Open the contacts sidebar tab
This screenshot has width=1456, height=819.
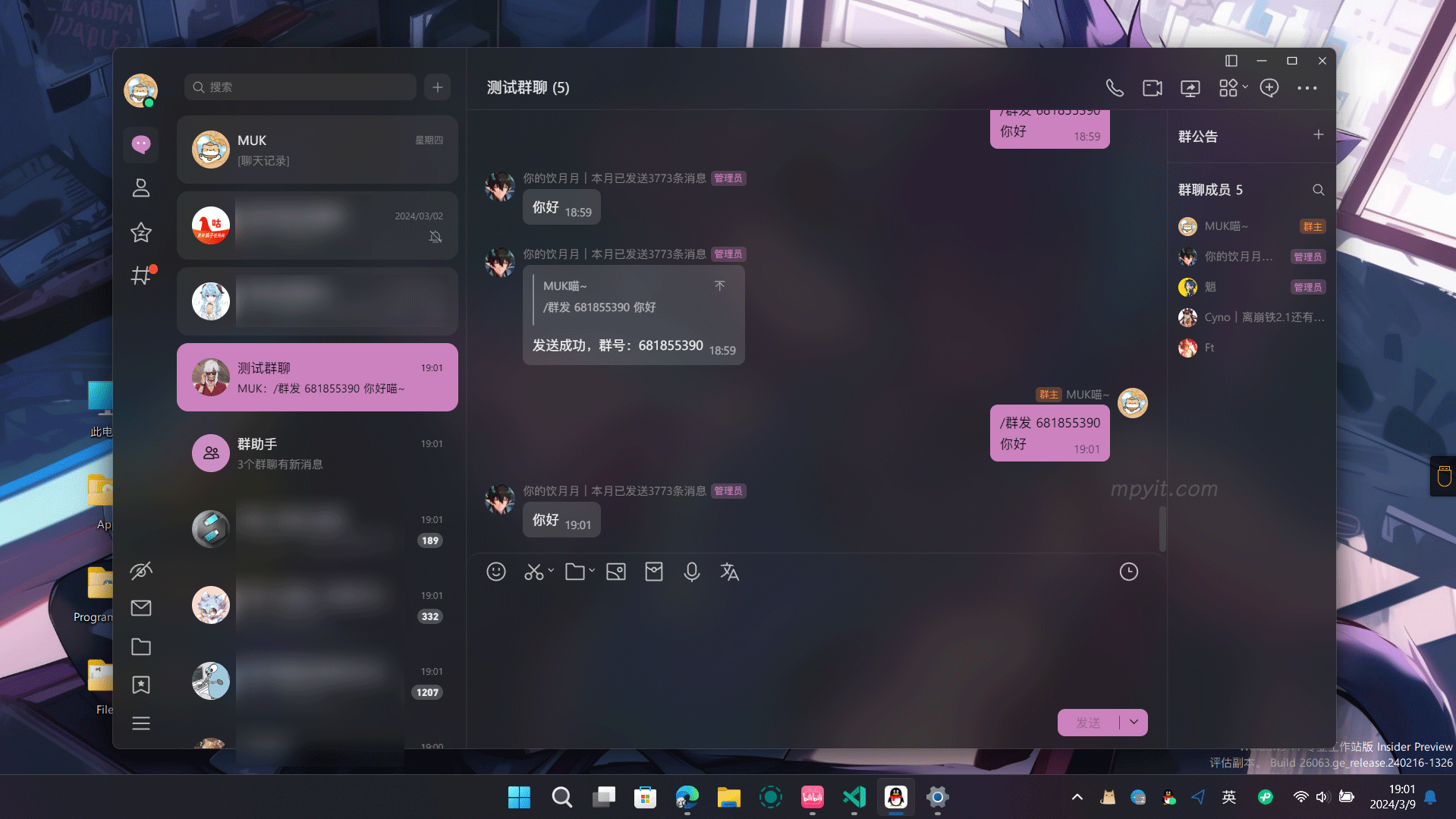point(141,188)
